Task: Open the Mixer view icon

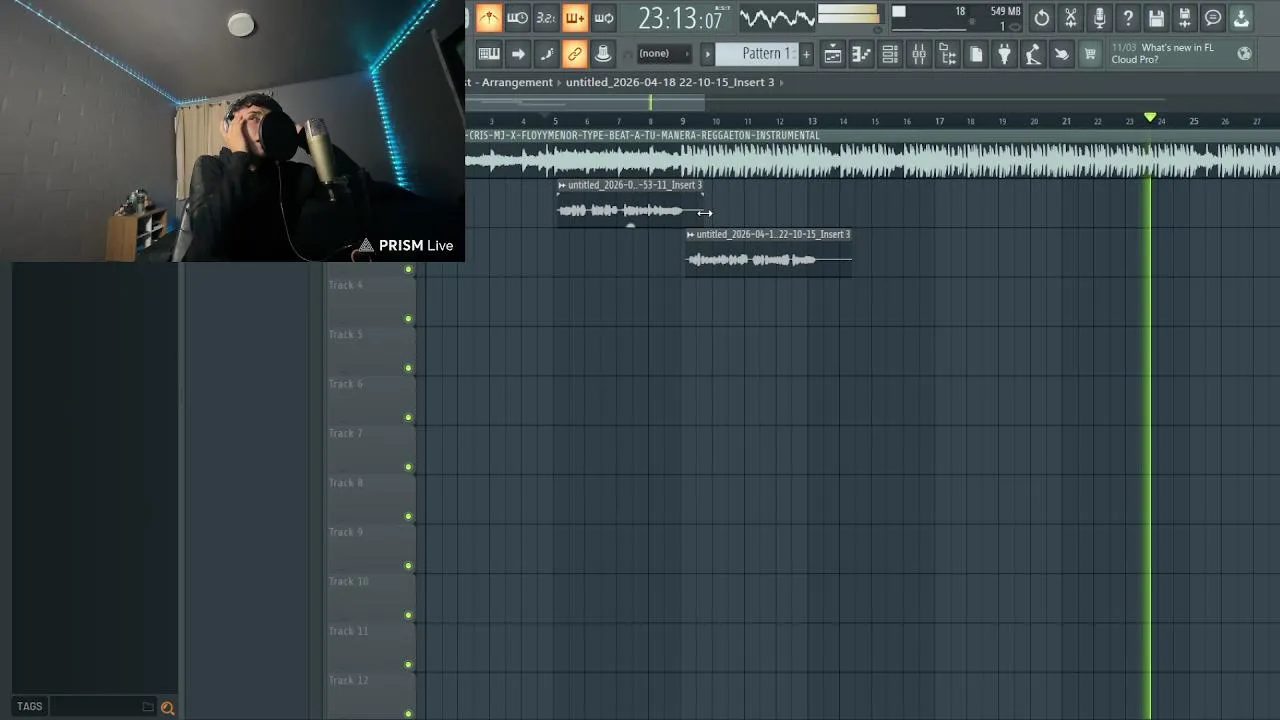Action: click(919, 55)
